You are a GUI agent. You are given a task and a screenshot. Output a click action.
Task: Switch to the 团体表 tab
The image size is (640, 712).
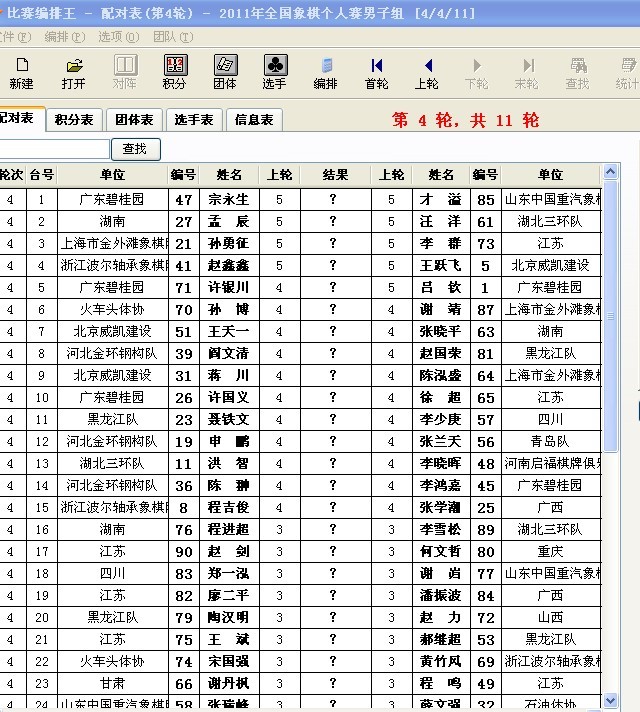coord(134,120)
